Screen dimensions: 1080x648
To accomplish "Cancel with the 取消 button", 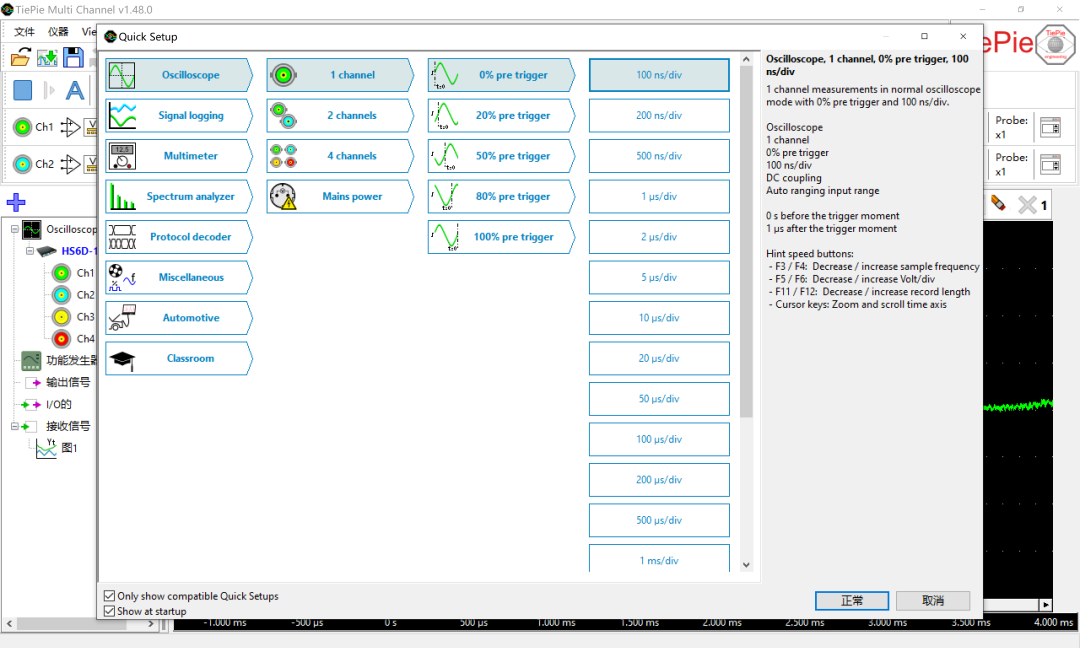I will click(933, 600).
